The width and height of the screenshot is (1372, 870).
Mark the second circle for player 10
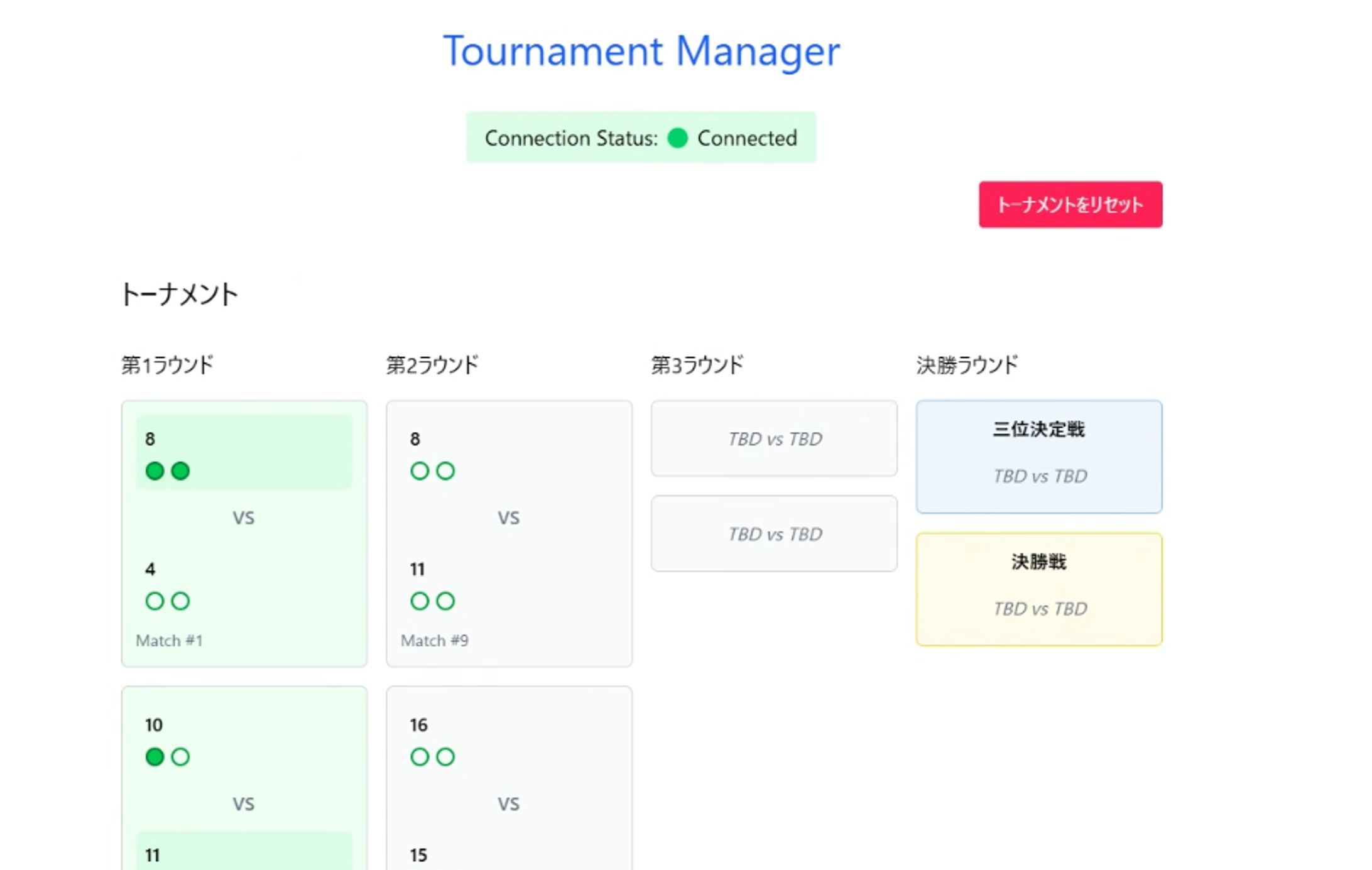[x=180, y=757]
